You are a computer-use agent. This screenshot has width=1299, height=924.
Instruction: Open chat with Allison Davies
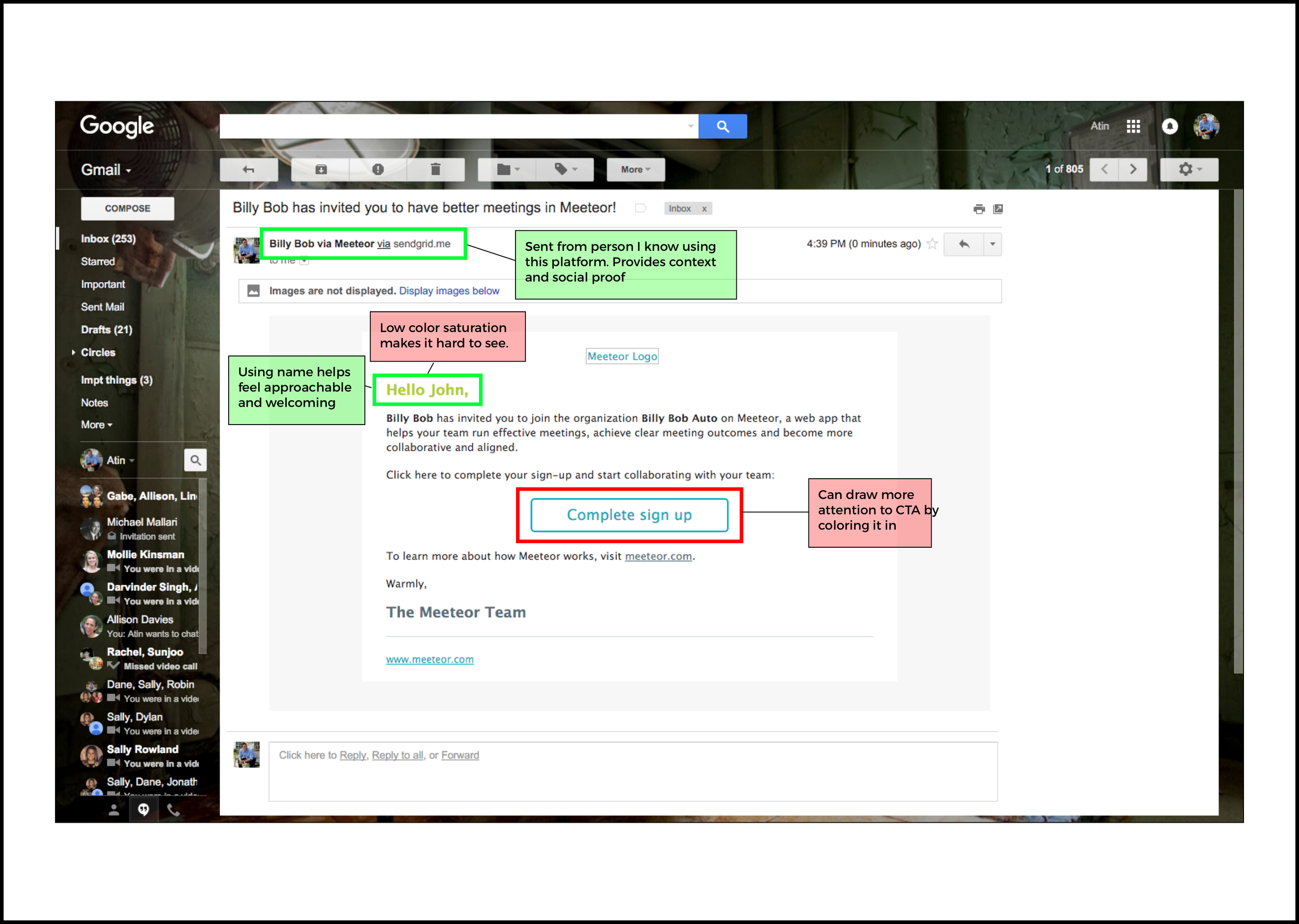pos(139,626)
